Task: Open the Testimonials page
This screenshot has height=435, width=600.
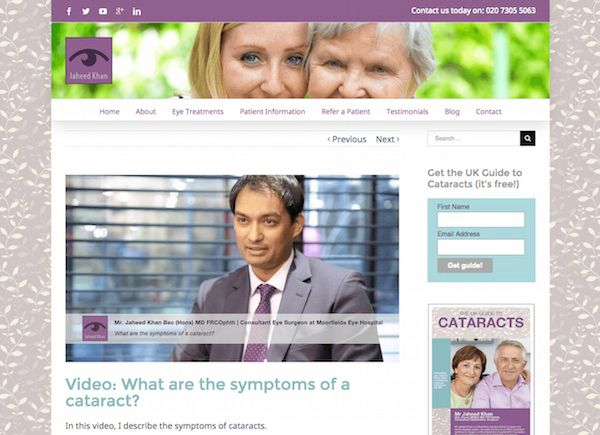Action: pyautogui.click(x=407, y=111)
